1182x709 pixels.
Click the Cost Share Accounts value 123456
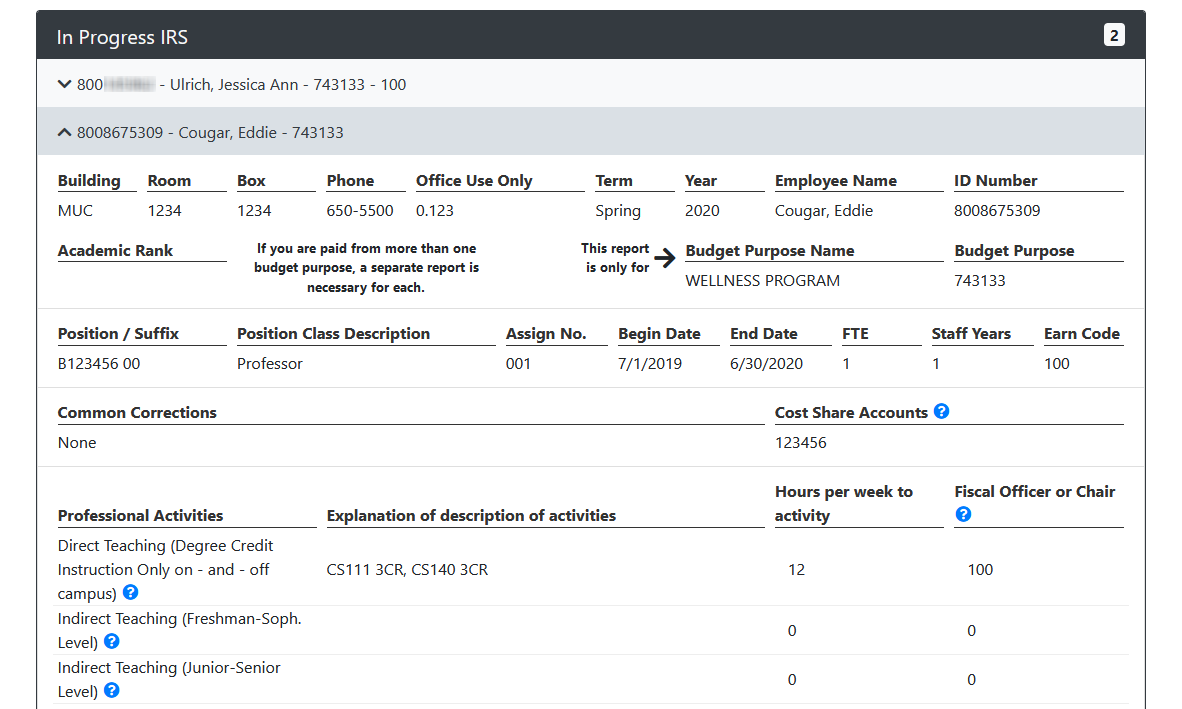point(800,442)
